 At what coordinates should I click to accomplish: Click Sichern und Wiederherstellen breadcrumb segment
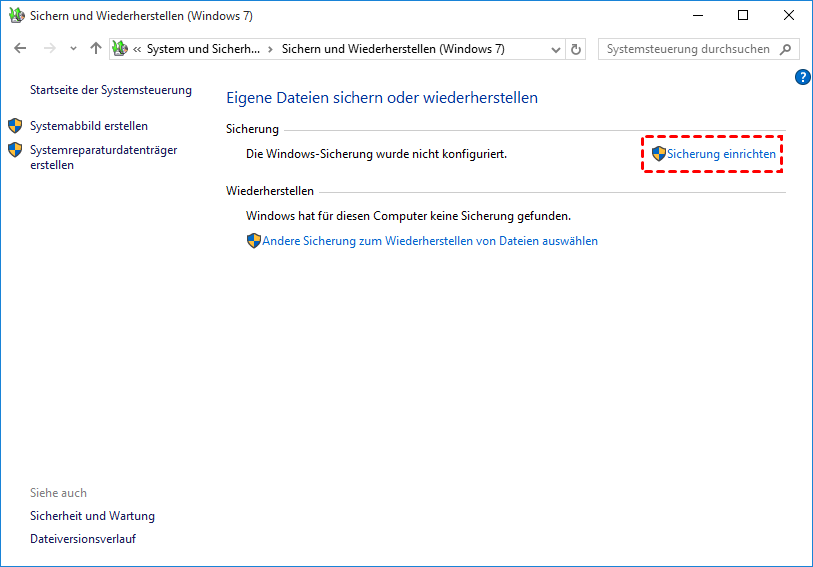(x=393, y=49)
